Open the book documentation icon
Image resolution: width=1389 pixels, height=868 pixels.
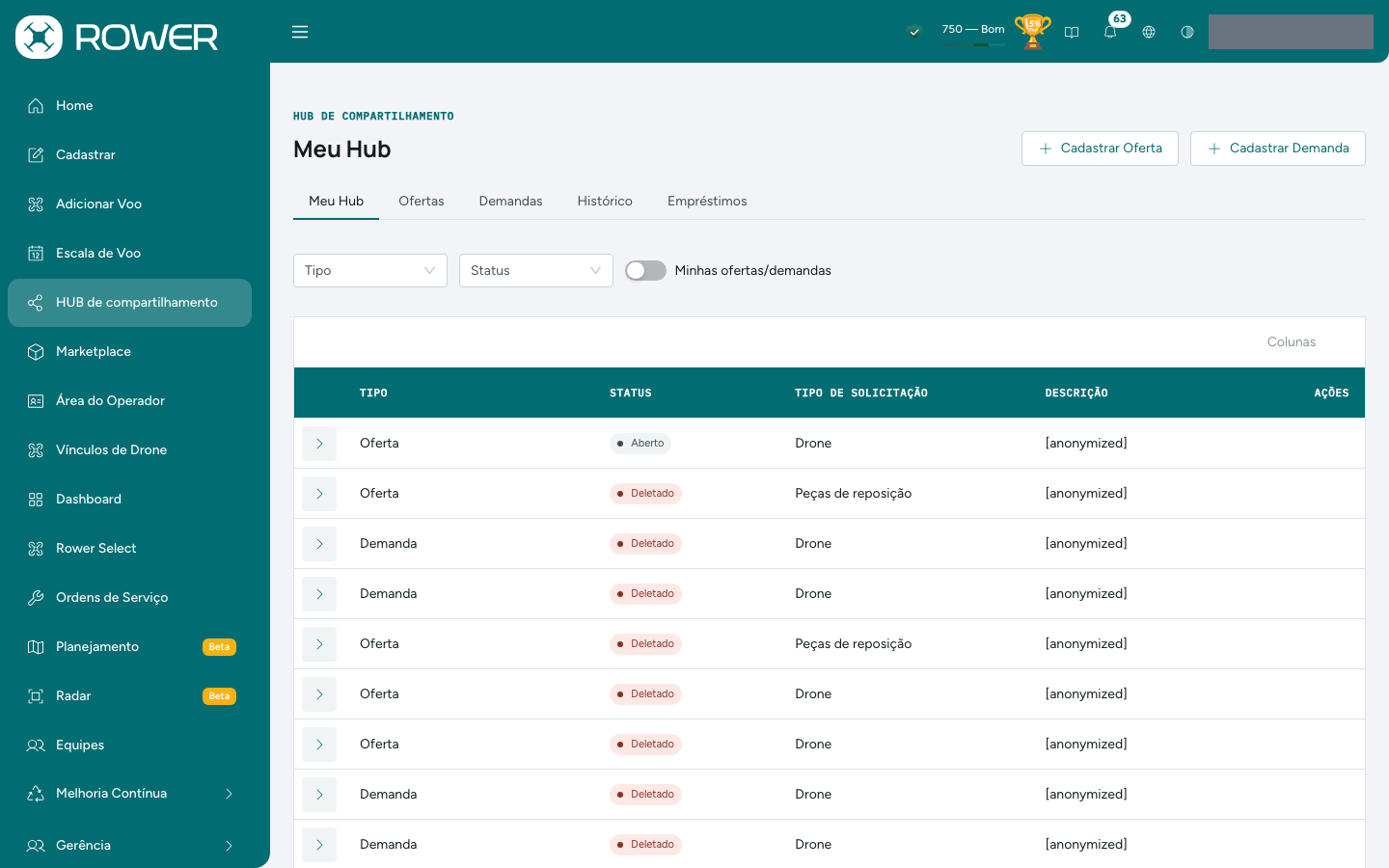click(1072, 32)
